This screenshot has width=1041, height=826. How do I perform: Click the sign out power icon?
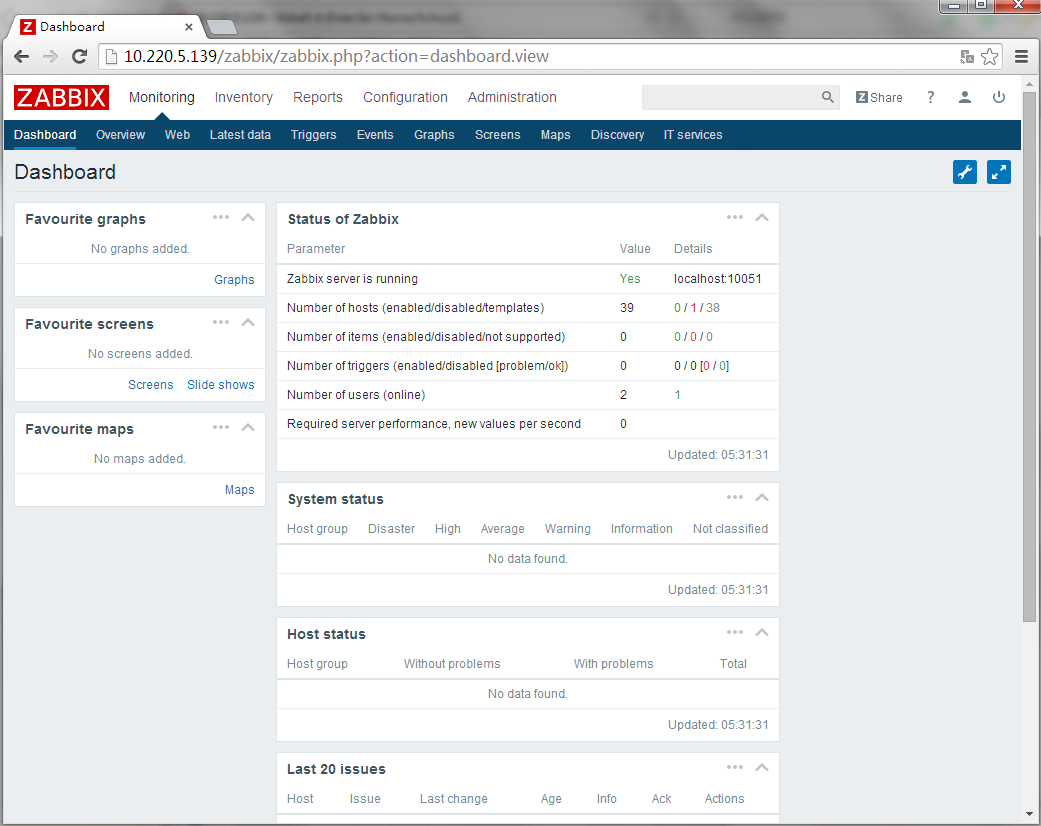[x=999, y=97]
